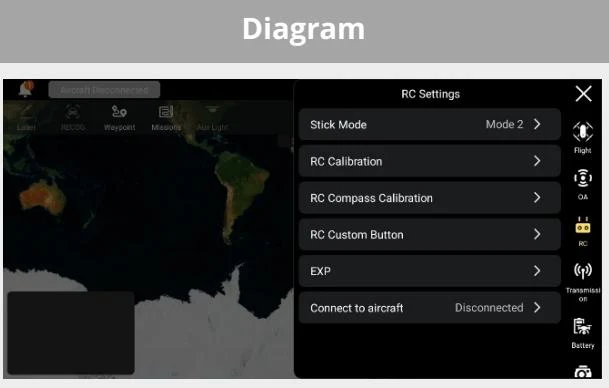Open the Battery settings icon
Image resolution: width=609 pixels, height=388 pixels.
(x=583, y=327)
